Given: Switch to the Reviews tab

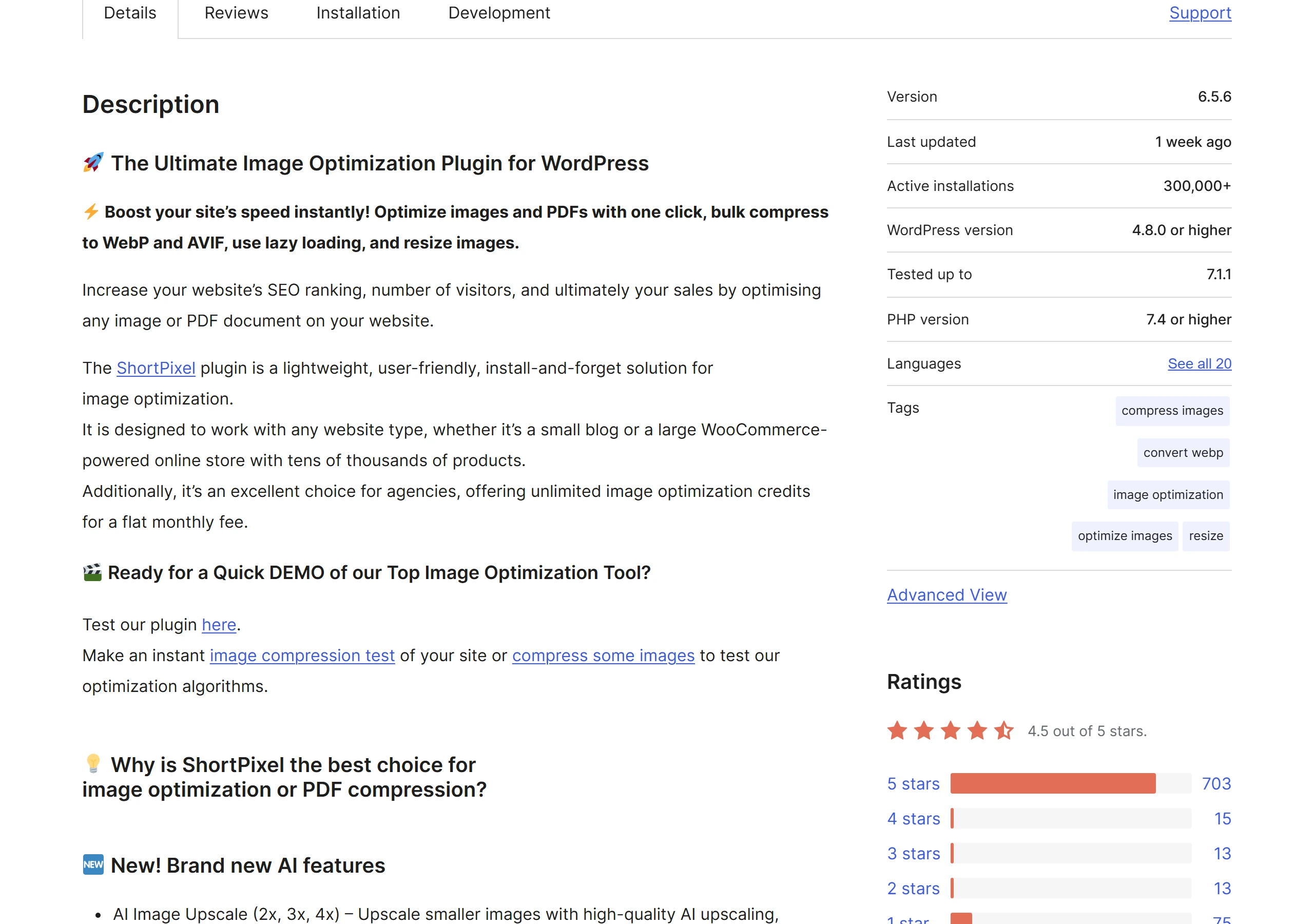Looking at the screenshot, I should [236, 14].
